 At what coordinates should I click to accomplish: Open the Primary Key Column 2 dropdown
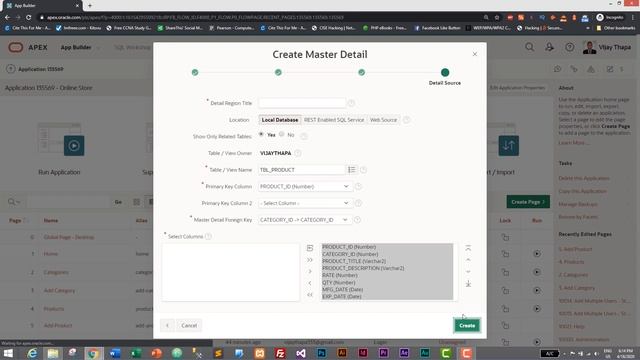(x=304, y=203)
